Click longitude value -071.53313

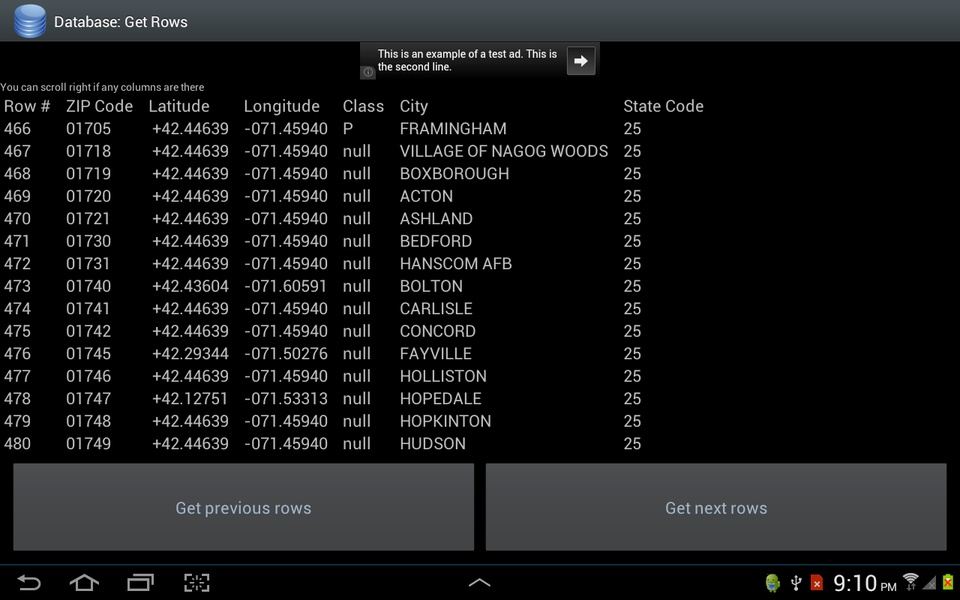pos(286,399)
